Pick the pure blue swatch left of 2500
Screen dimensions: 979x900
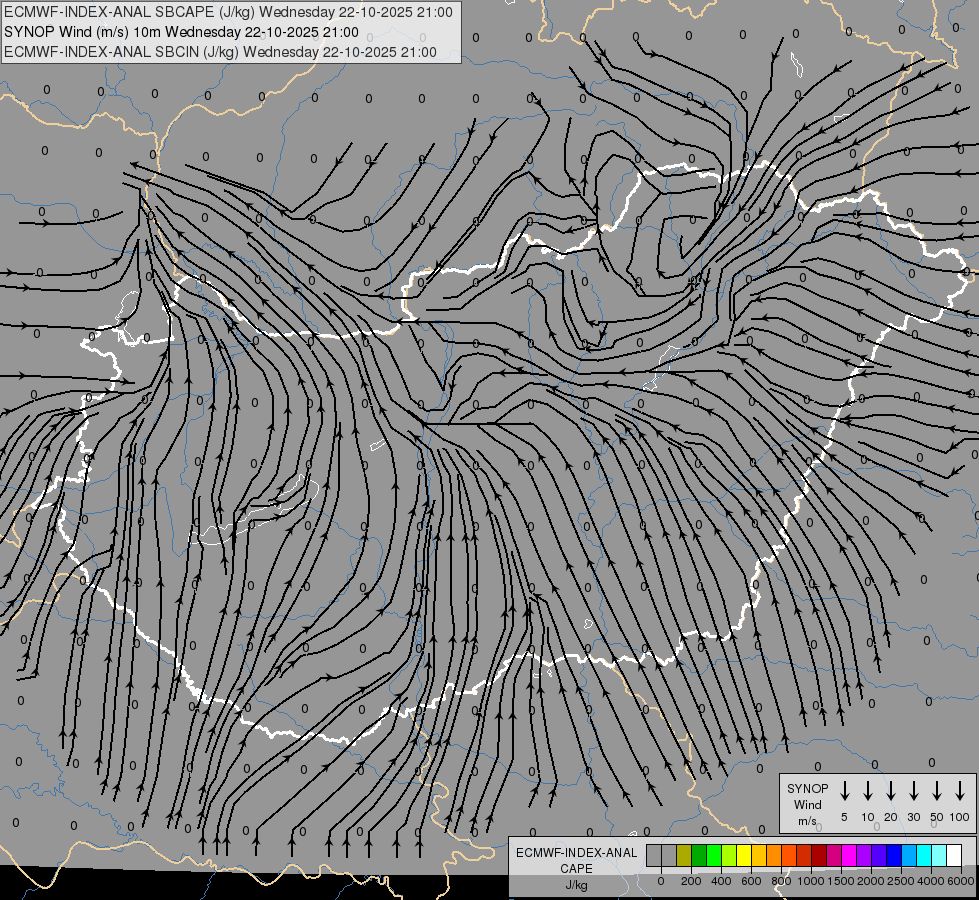click(x=894, y=855)
